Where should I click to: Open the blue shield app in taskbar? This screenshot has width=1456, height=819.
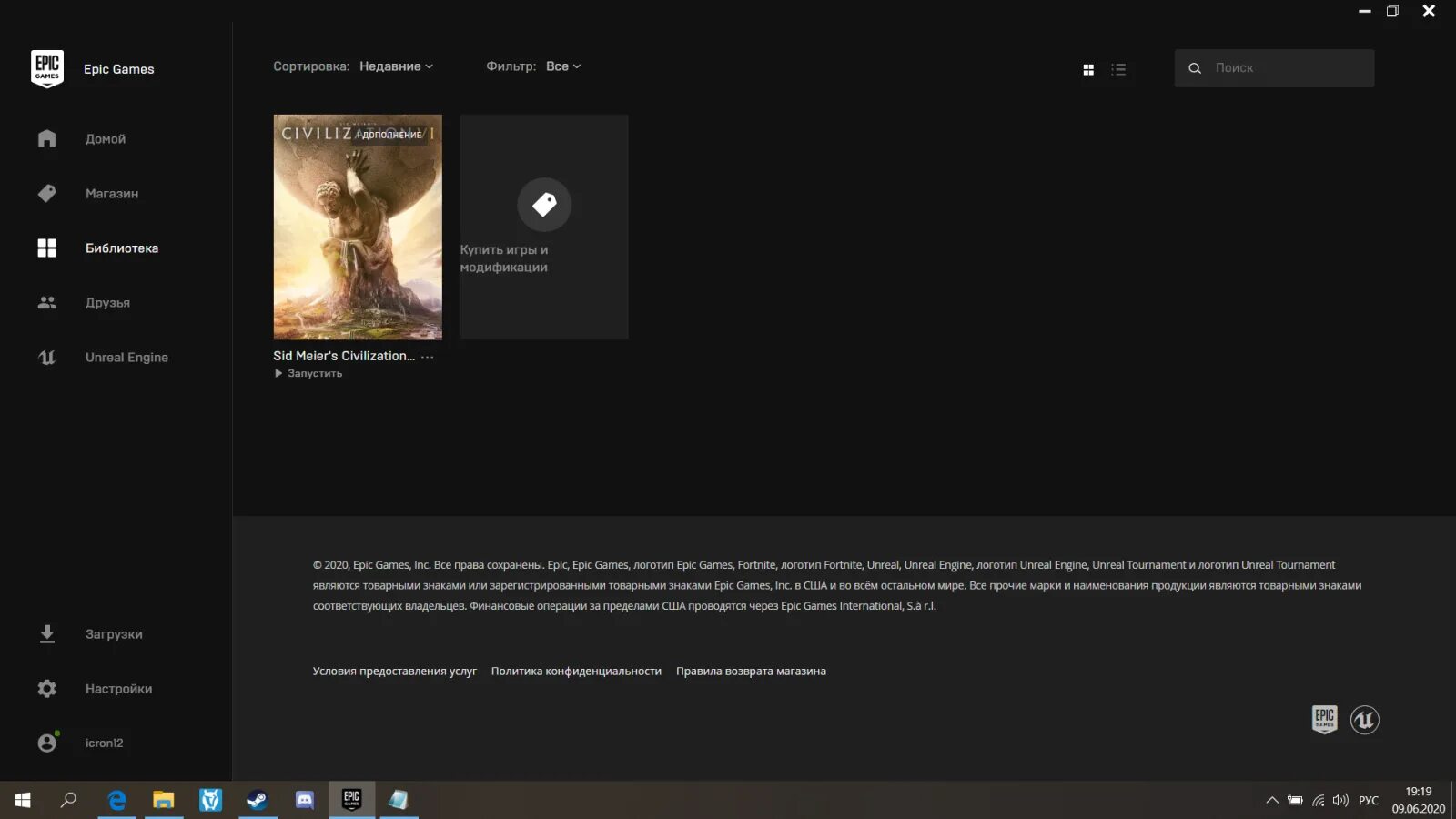(x=211, y=800)
